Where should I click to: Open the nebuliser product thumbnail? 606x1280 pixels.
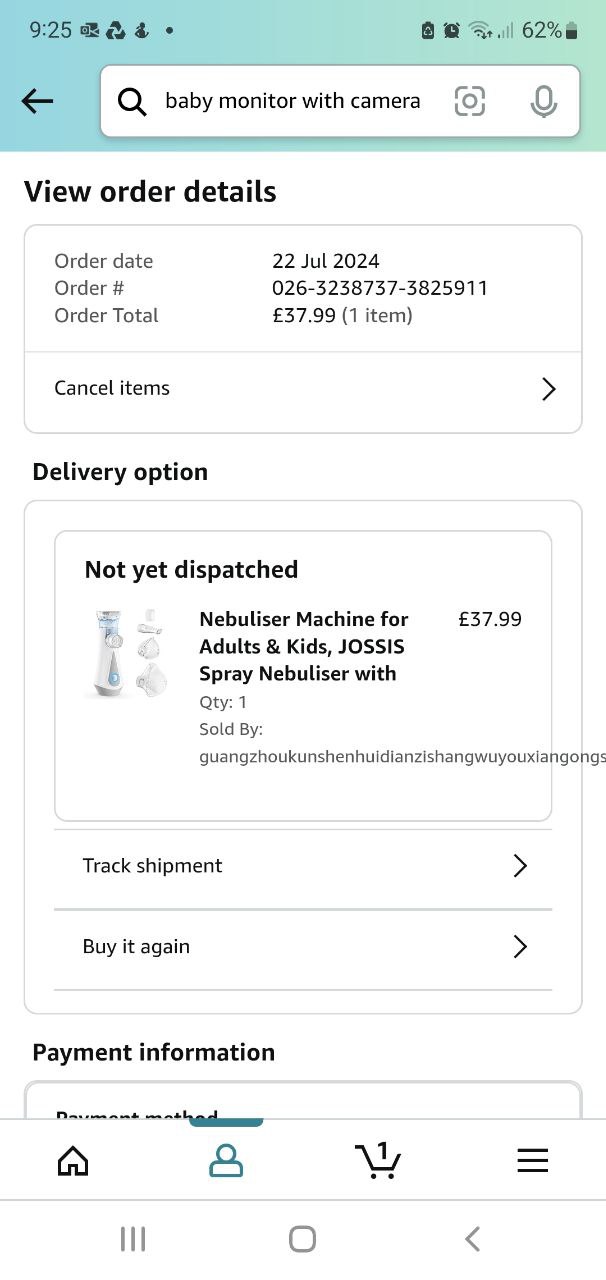coord(126,652)
